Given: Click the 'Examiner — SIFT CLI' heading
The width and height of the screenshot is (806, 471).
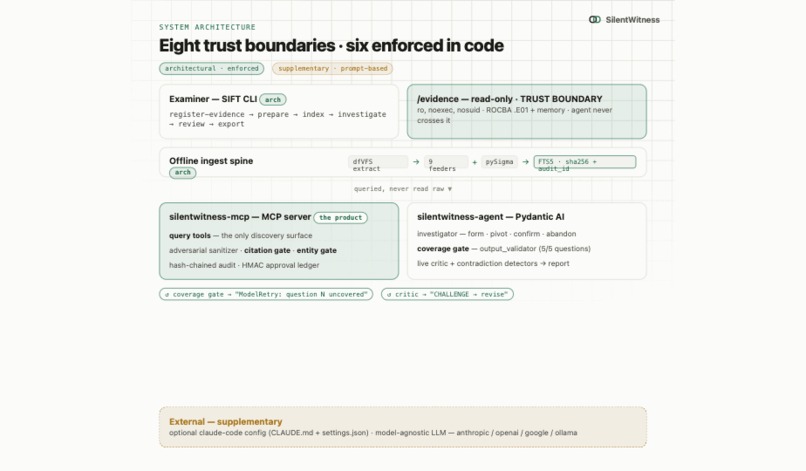Looking at the screenshot, I should pos(213,99).
